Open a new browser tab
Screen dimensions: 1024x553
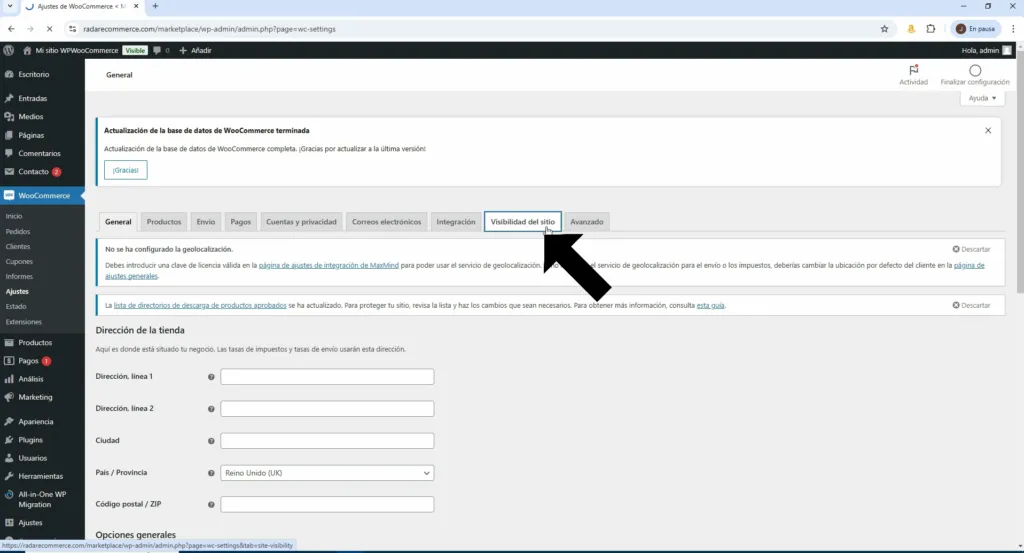[155, 6]
